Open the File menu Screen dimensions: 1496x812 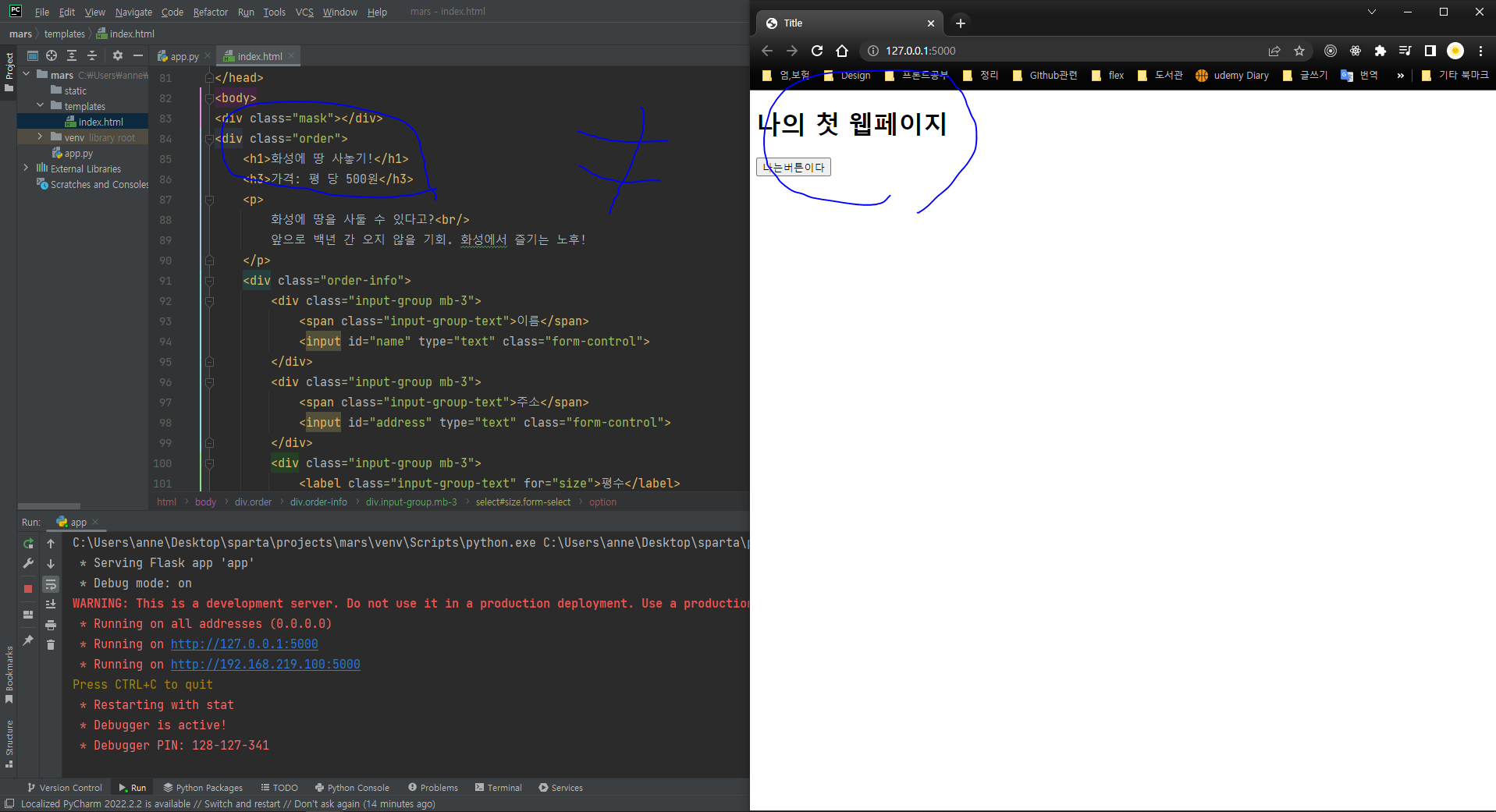pos(42,12)
